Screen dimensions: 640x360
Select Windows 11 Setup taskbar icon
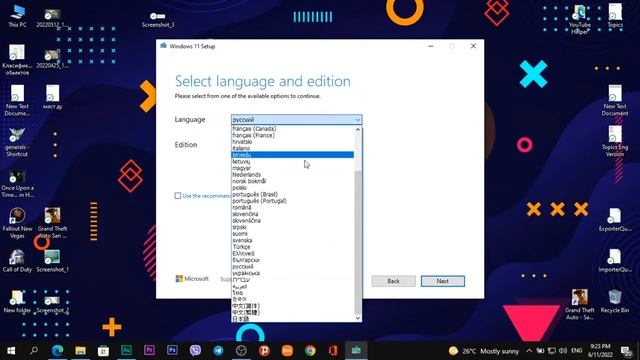[x=356, y=350]
